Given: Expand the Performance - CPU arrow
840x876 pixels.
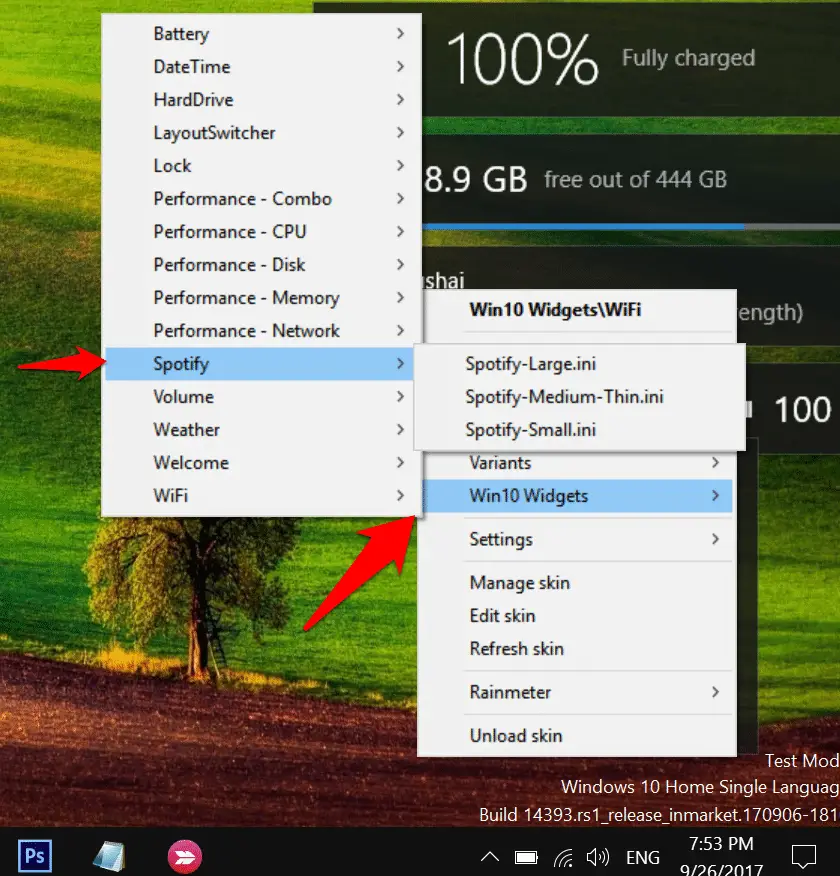Looking at the screenshot, I should [400, 231].
